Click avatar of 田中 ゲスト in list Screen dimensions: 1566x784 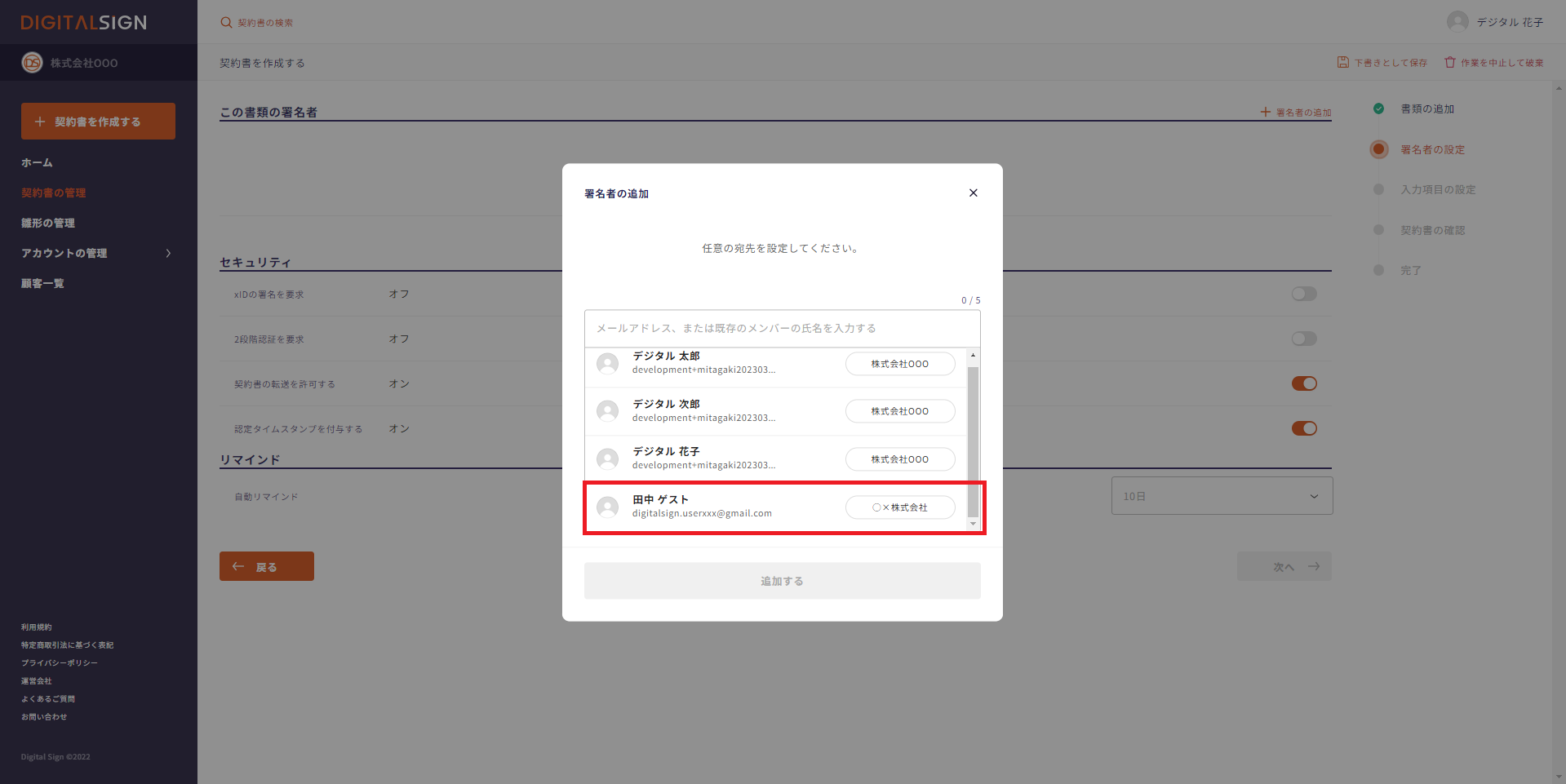tap(607, 507)
